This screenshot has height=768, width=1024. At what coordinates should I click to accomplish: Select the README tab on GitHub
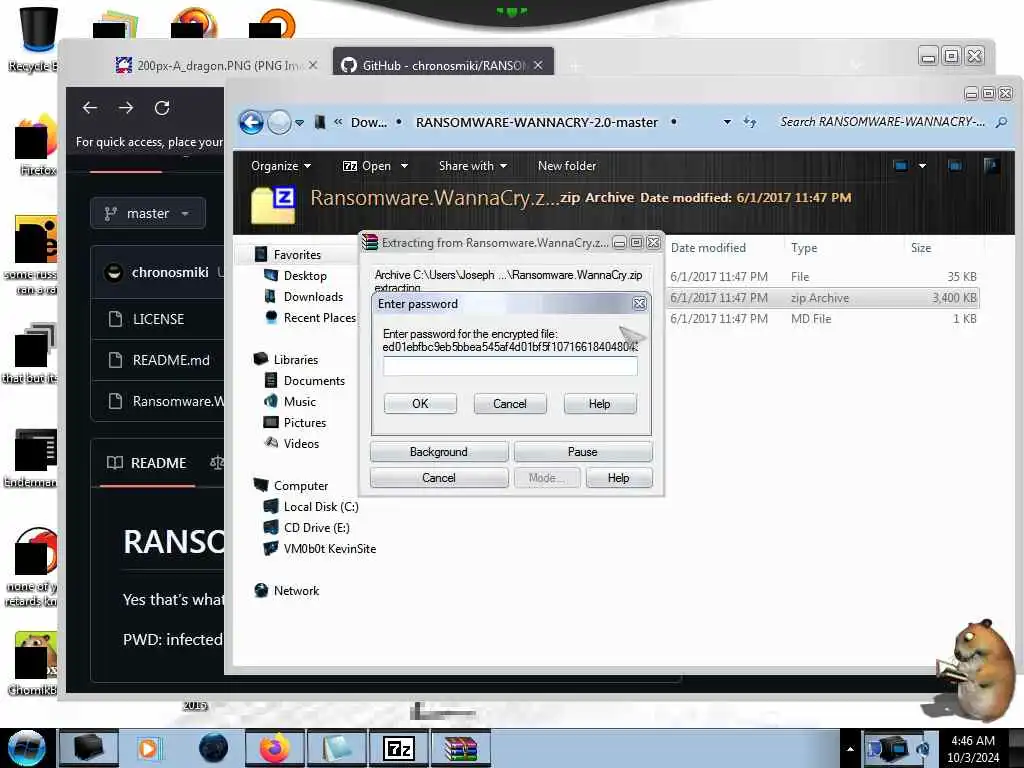pyautogui.click(x=148, y=463)
